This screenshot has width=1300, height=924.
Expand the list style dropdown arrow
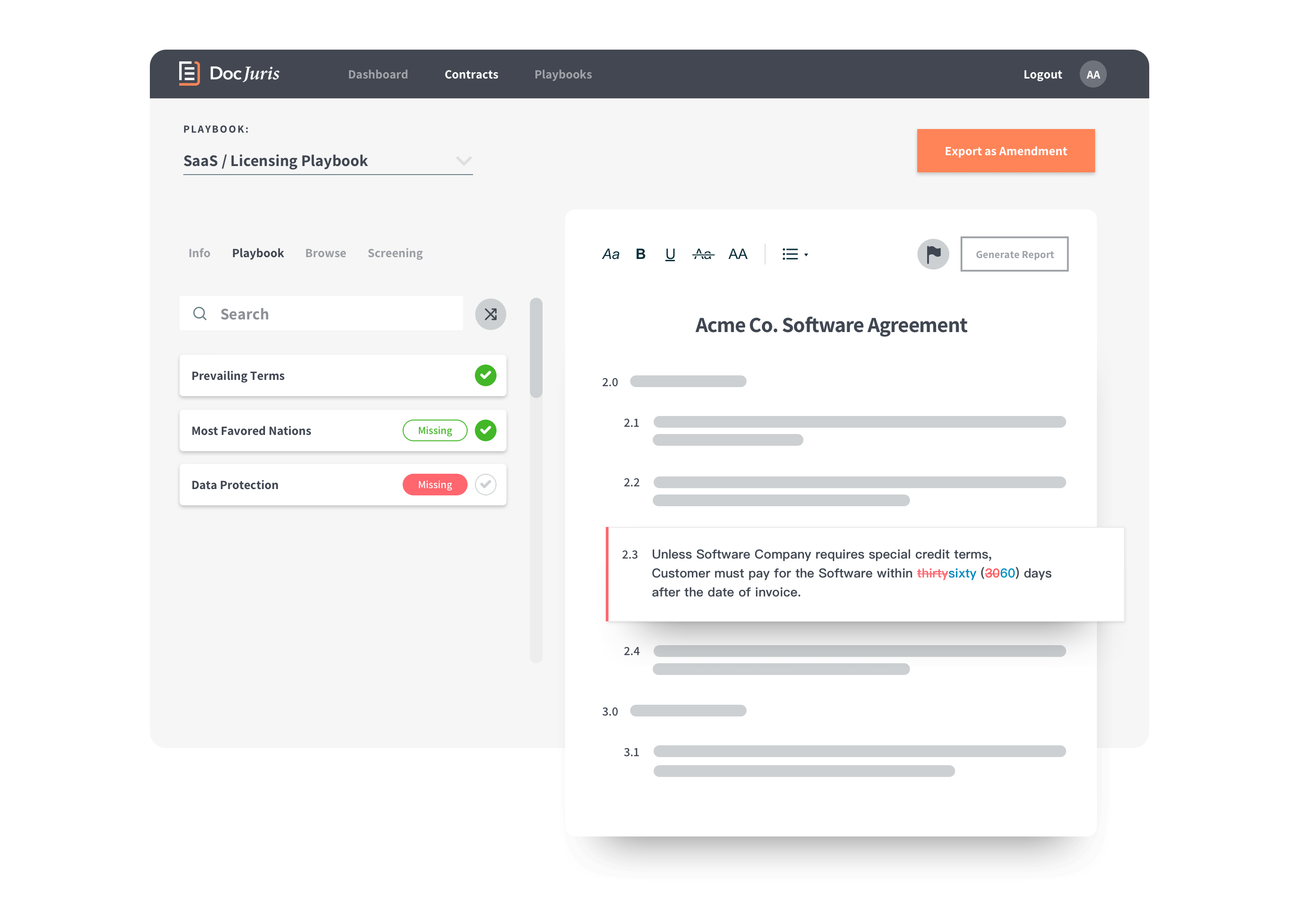point(806,255)
